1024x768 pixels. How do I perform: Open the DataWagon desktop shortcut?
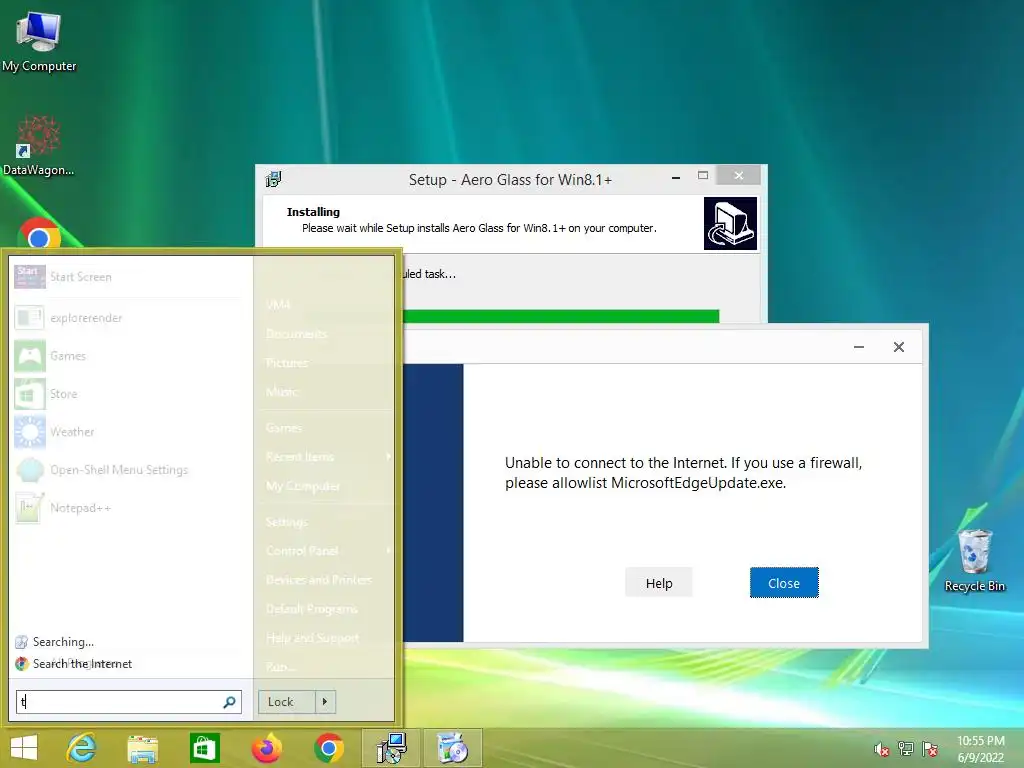39,146
